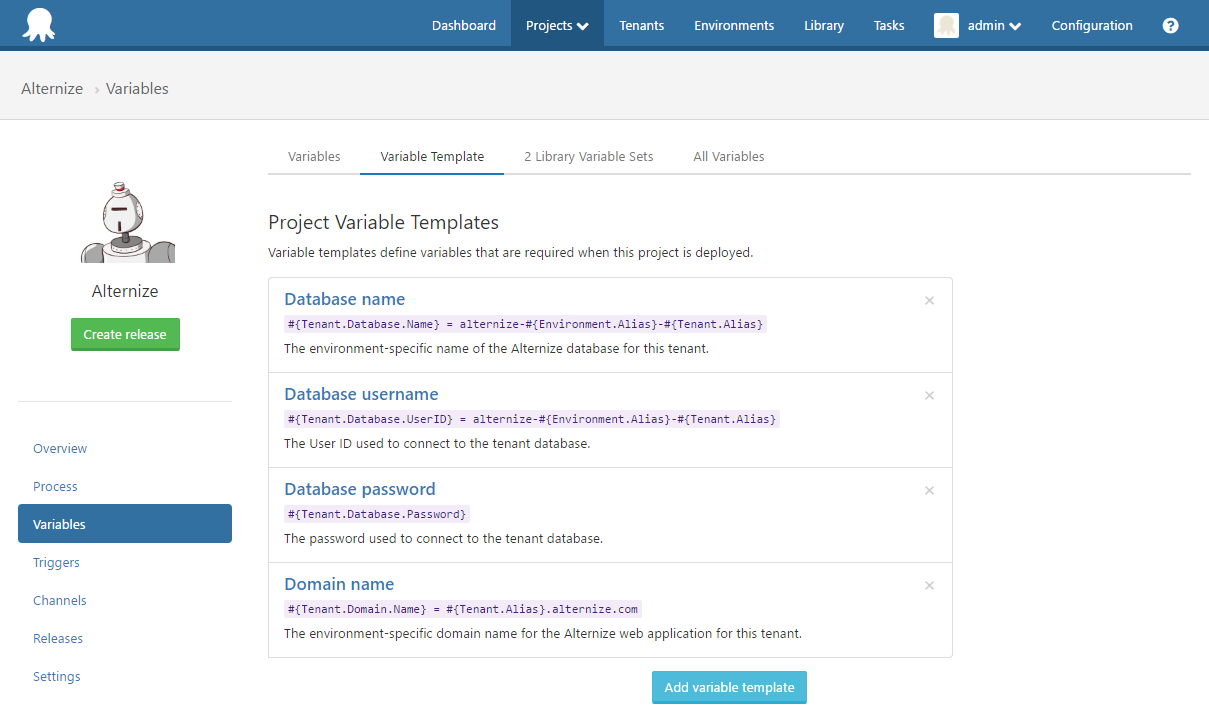Select Triggers in the project sidebar
The image size is (1209, 707).
click(x=56, y=562)
